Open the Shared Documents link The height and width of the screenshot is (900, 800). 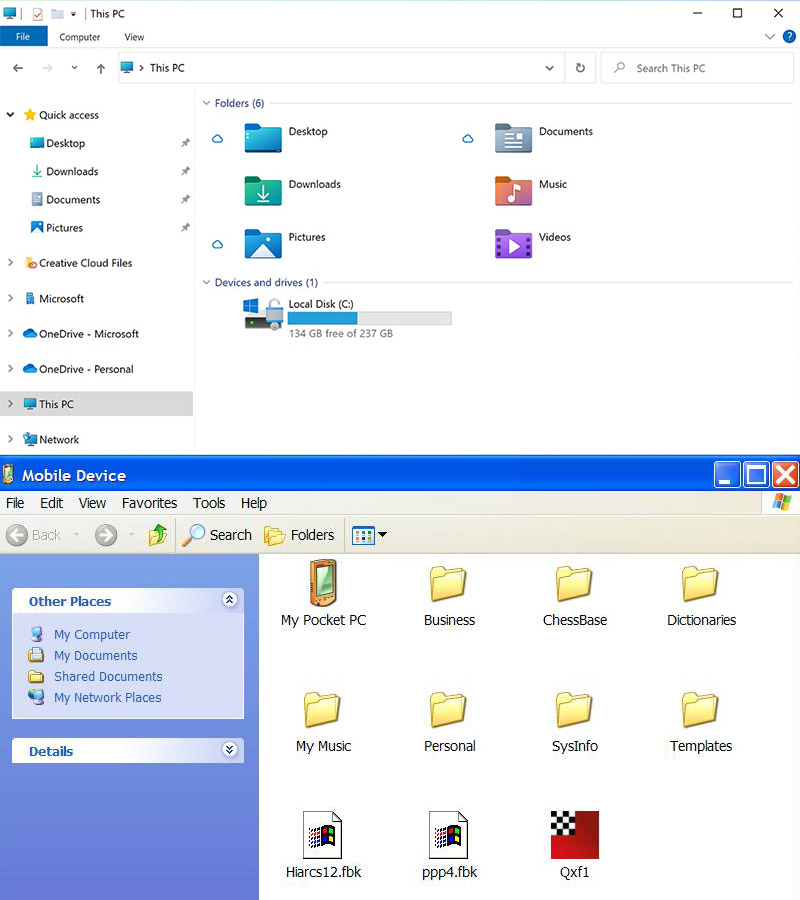pos(108,677)
